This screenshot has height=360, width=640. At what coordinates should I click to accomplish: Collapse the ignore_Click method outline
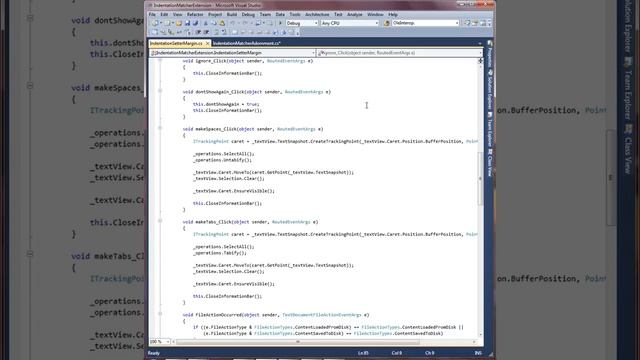[160, 60]
